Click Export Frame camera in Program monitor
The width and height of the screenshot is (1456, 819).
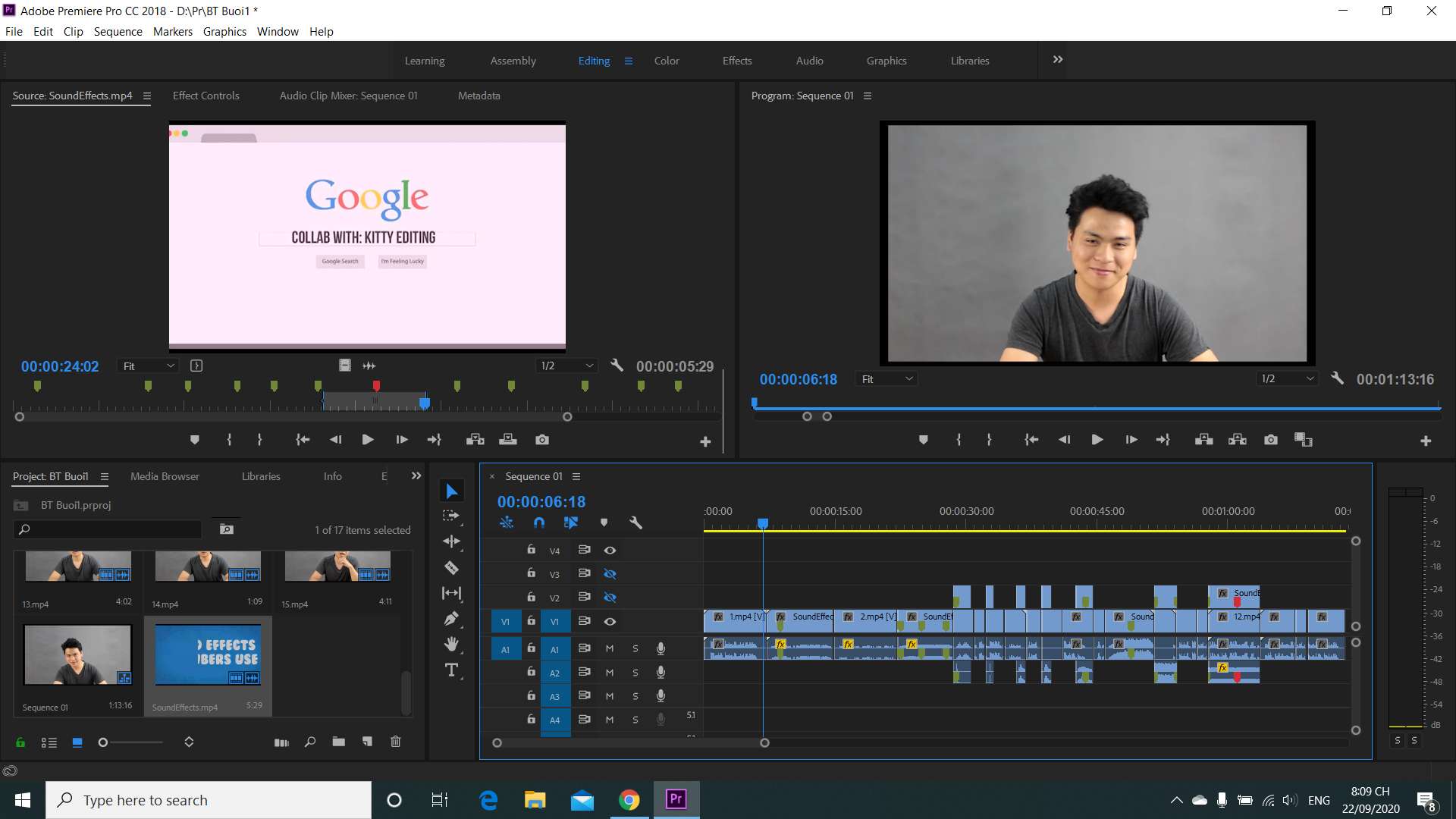[1271, 440]
